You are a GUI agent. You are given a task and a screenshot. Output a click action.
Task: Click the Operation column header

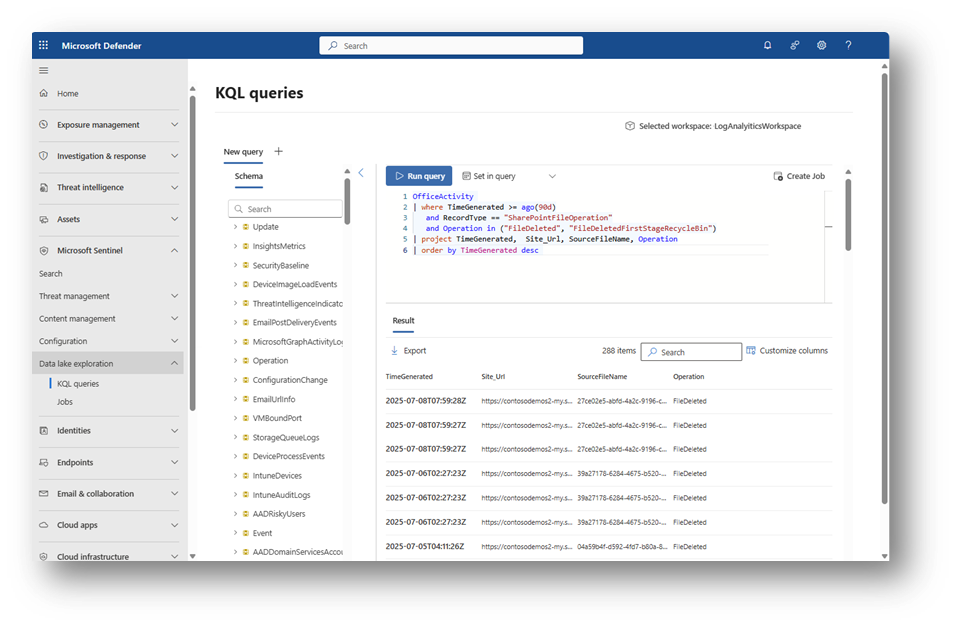coord(689,377)
